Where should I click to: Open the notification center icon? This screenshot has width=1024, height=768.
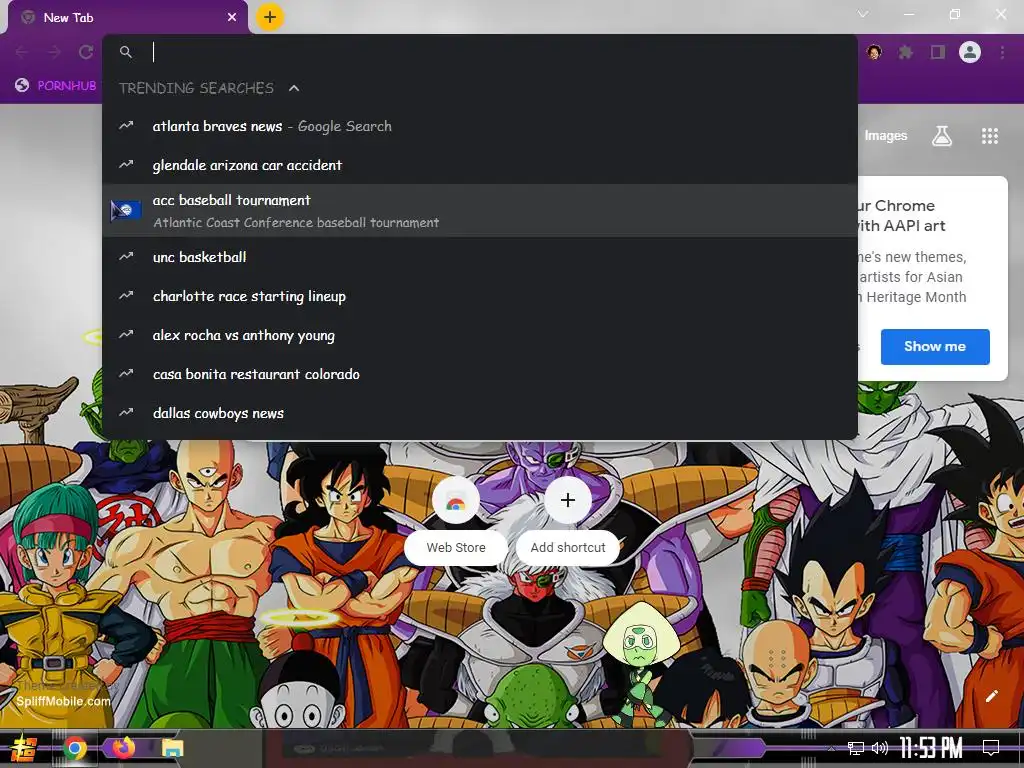[991, 748]
